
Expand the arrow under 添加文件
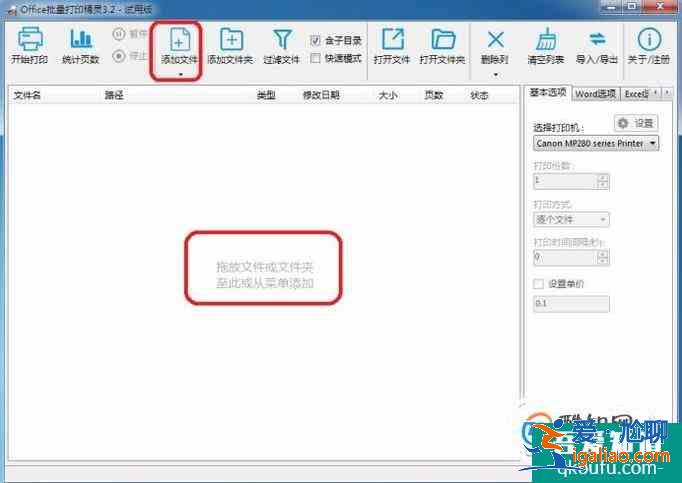[x=181, y=74]
